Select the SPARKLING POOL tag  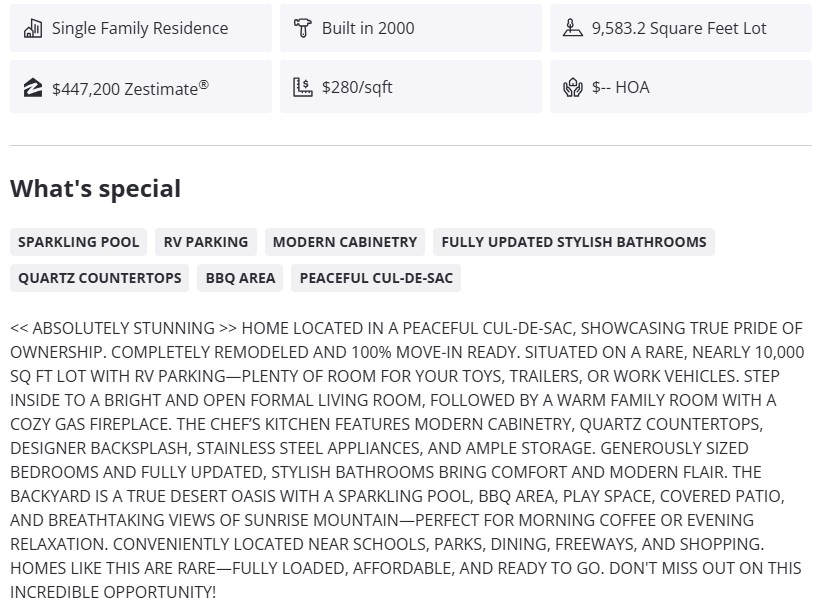coord(79,242)
